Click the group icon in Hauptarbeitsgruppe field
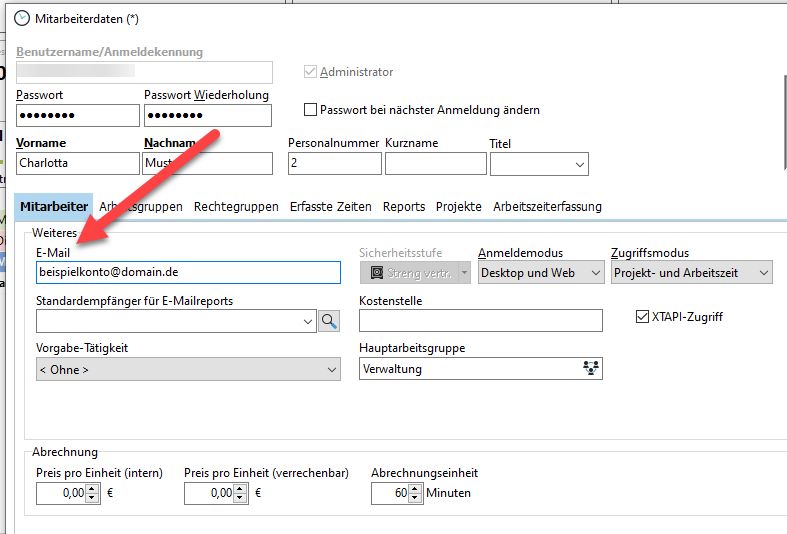 (591, 369)
